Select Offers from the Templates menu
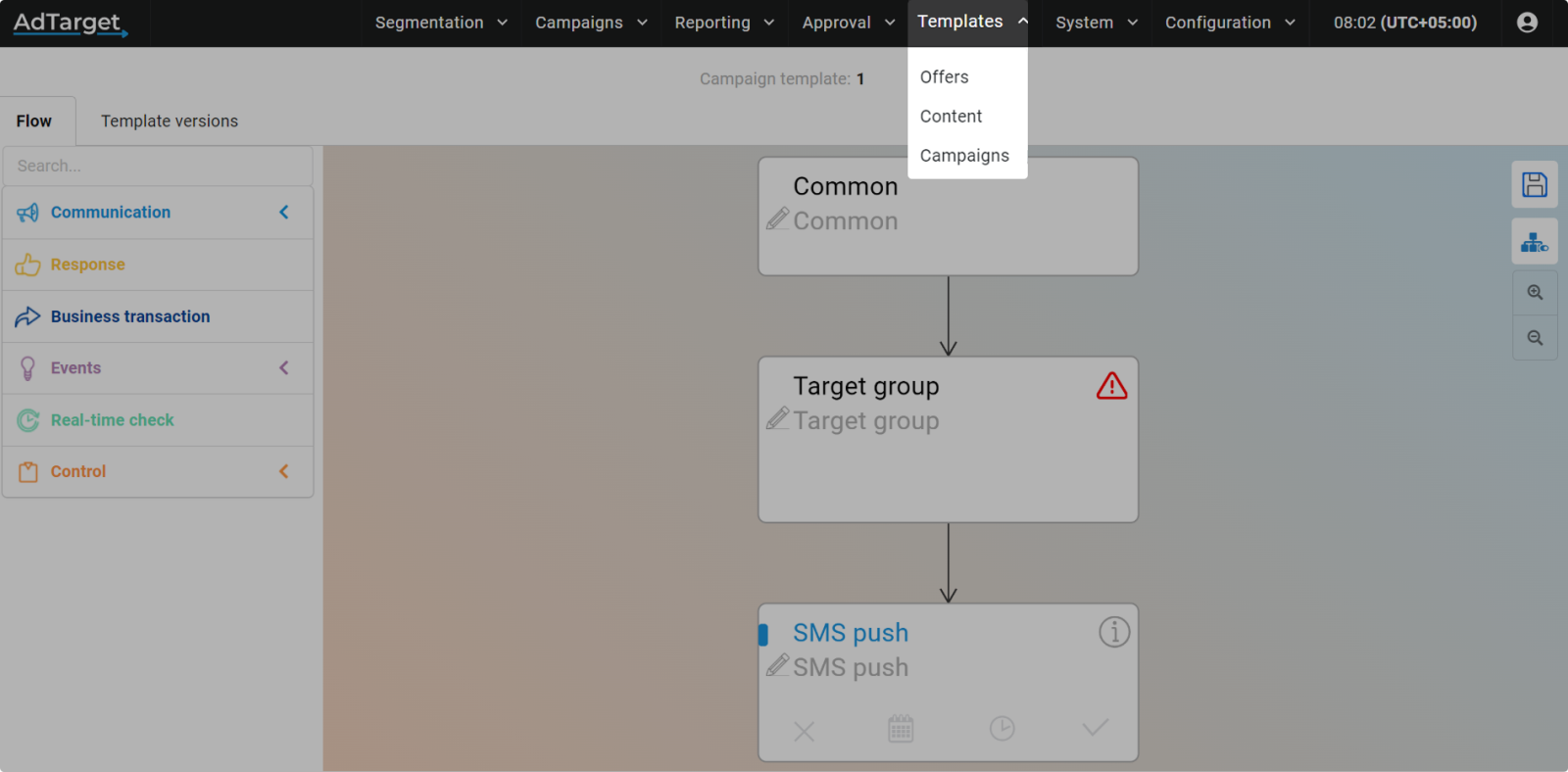This screenshot has width=1568, height=772. point(944,77)
